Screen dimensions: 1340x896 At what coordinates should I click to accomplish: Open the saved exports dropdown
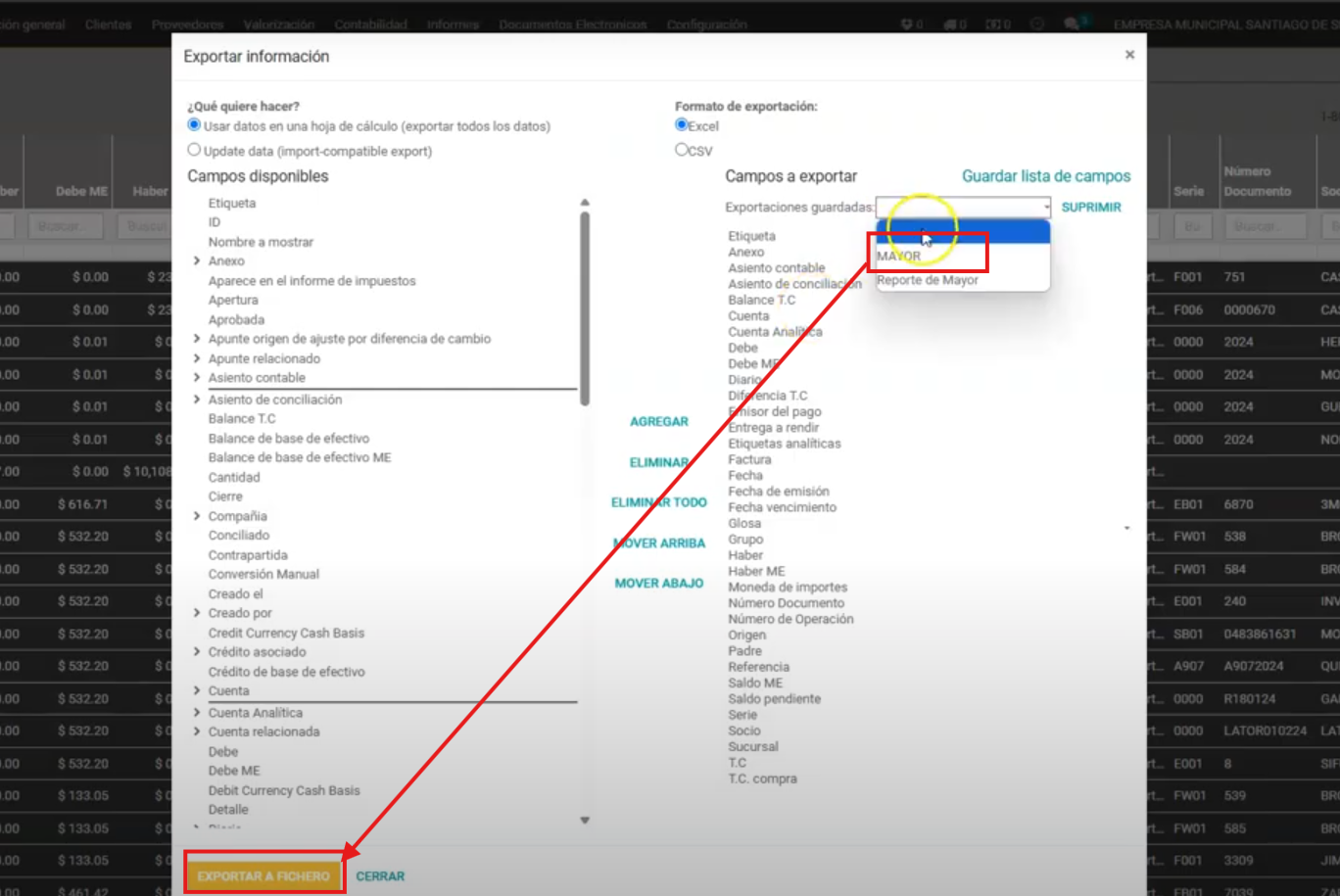click(963, 207)
